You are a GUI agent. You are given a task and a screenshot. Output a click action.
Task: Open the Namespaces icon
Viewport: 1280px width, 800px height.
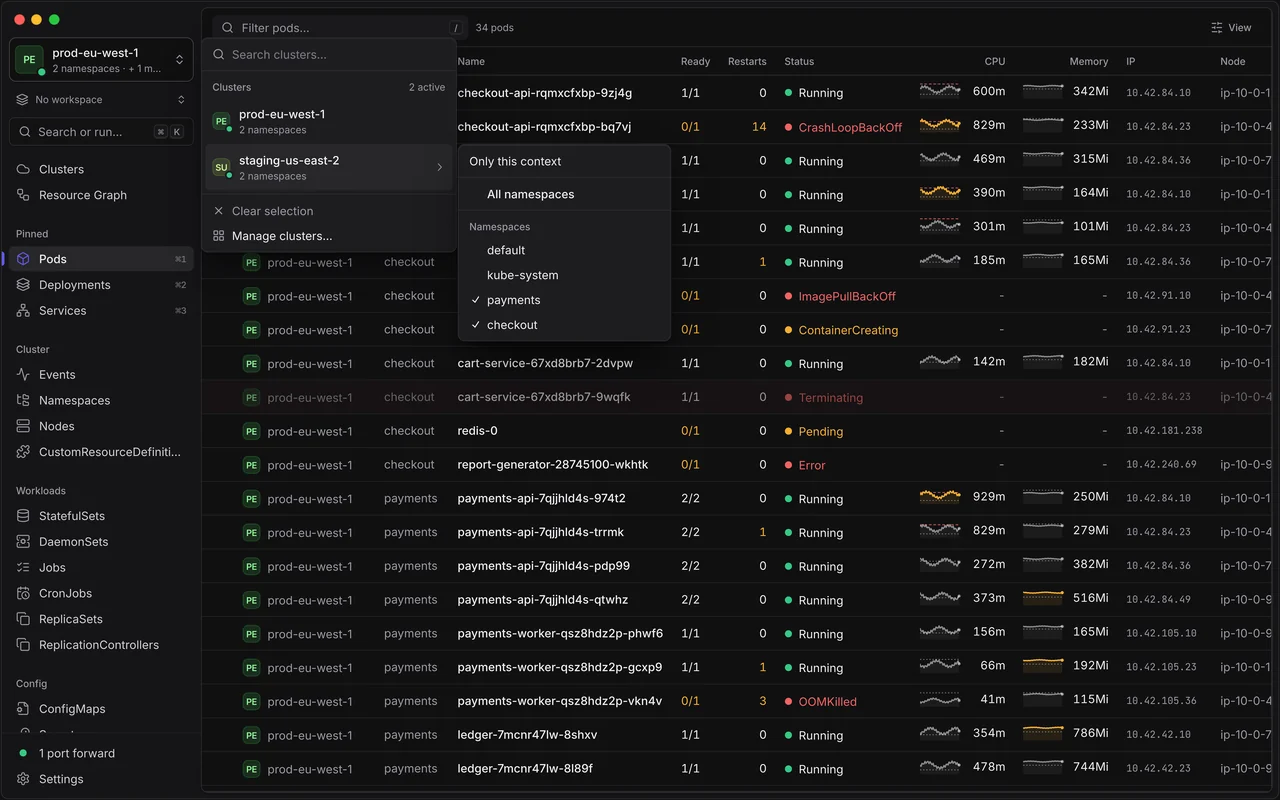click(23, 400)
